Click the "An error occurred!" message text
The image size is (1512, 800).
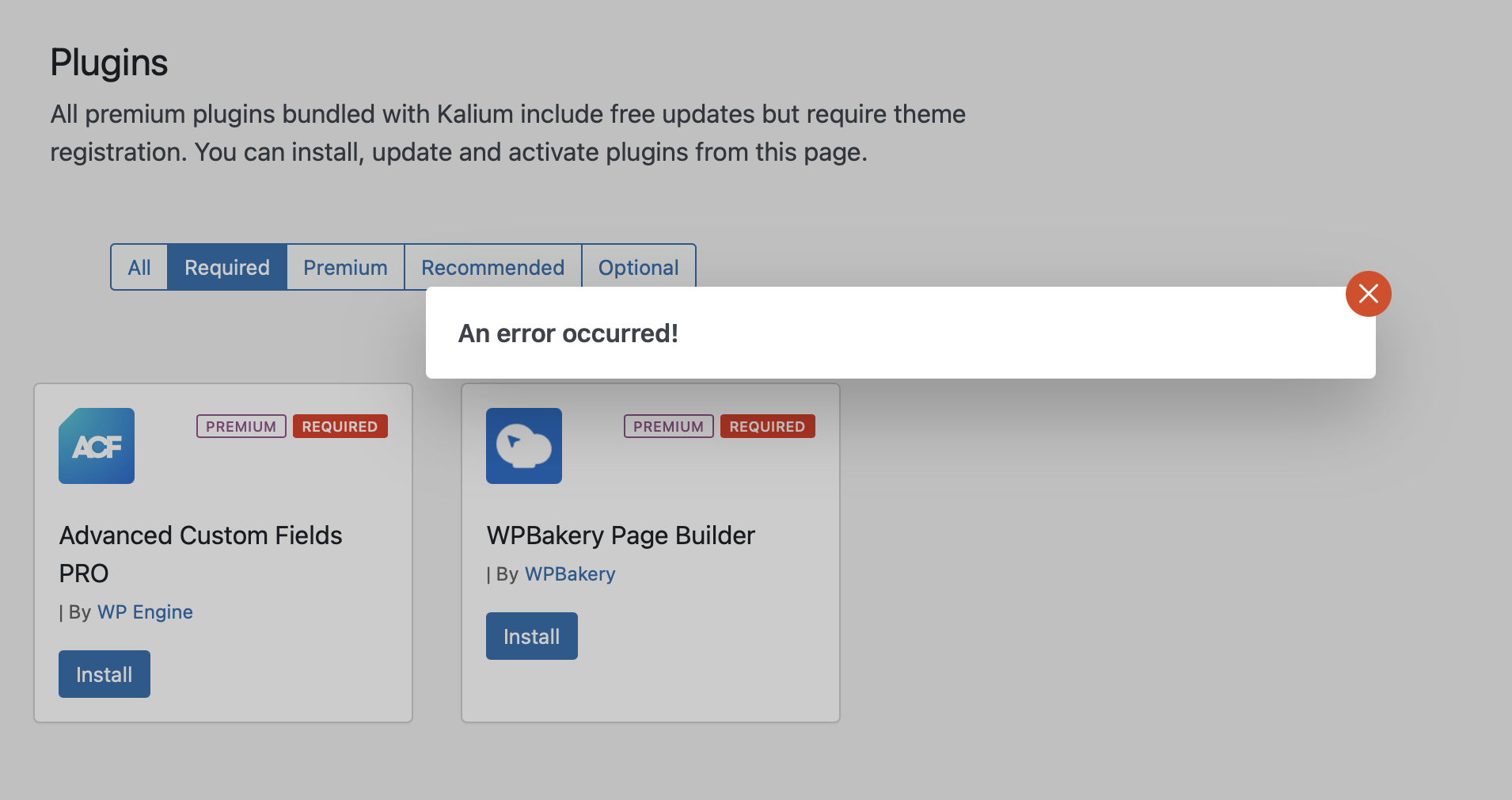(x=568, y=333)
